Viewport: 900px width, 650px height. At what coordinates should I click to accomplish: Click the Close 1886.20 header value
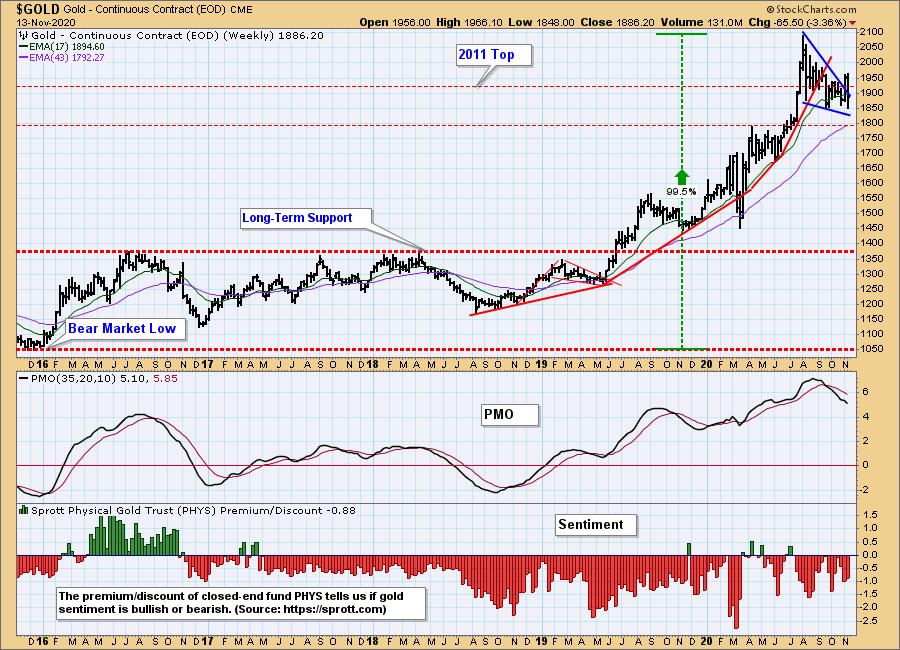(x=617, y=22)
